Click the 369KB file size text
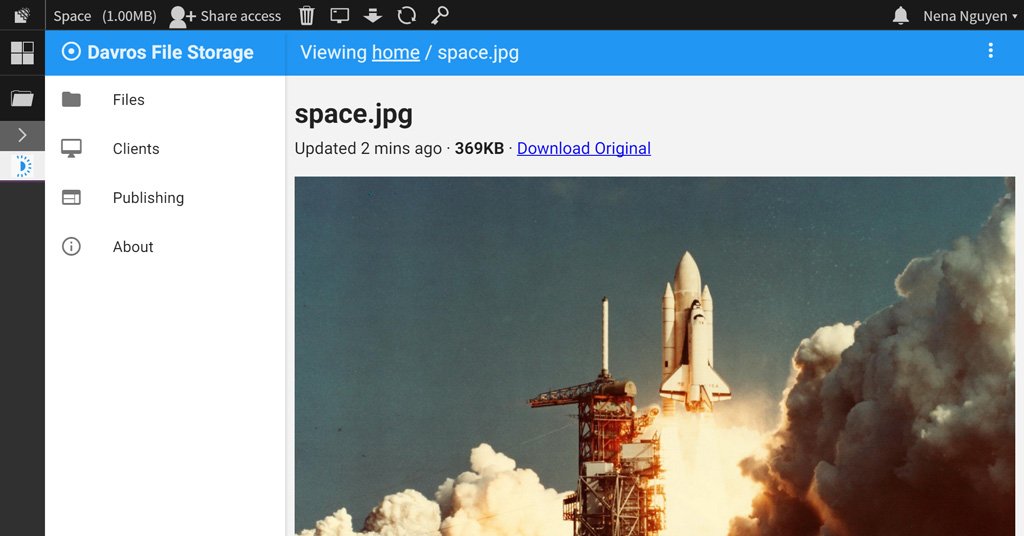The image size is (1024, 536). pyautogui.click(x=479, y=148)
